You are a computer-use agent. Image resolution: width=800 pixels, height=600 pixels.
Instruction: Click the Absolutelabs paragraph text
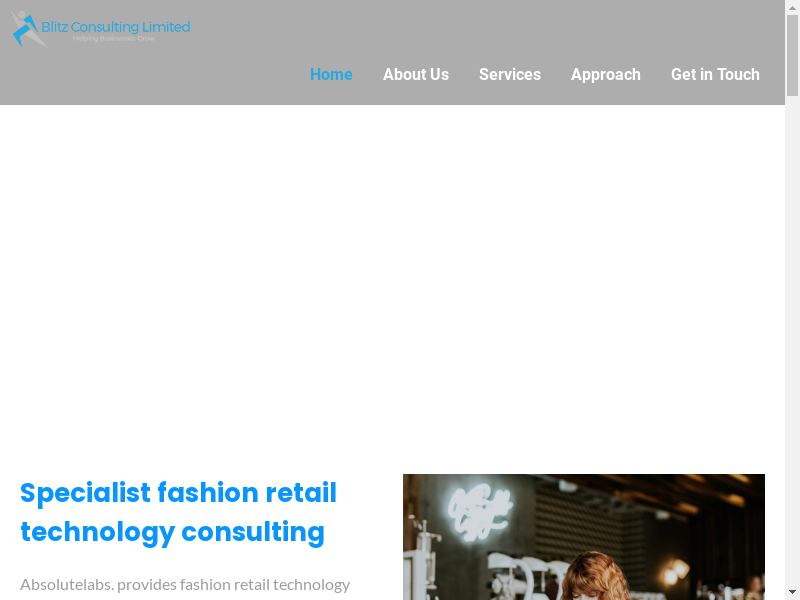tap(185, 585)
